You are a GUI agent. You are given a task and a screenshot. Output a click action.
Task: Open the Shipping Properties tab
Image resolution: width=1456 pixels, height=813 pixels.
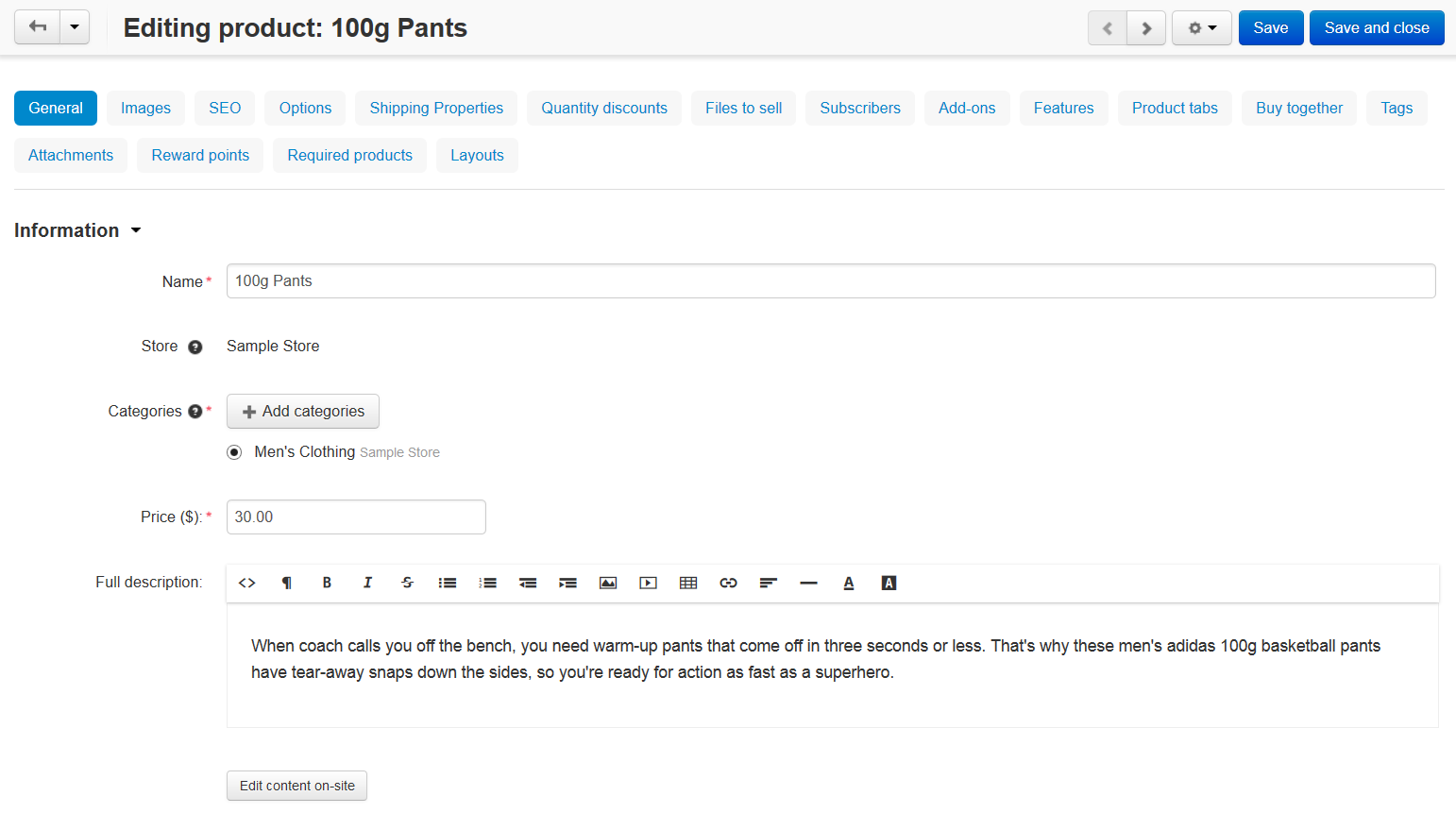tap(436, 108)
